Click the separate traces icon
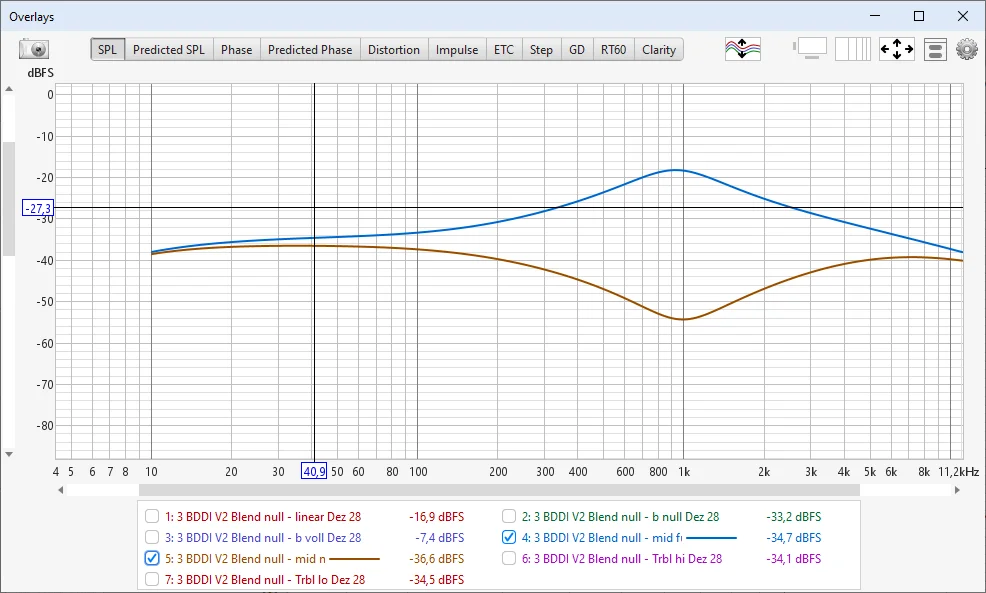The image size is (986, 593). 742,49
